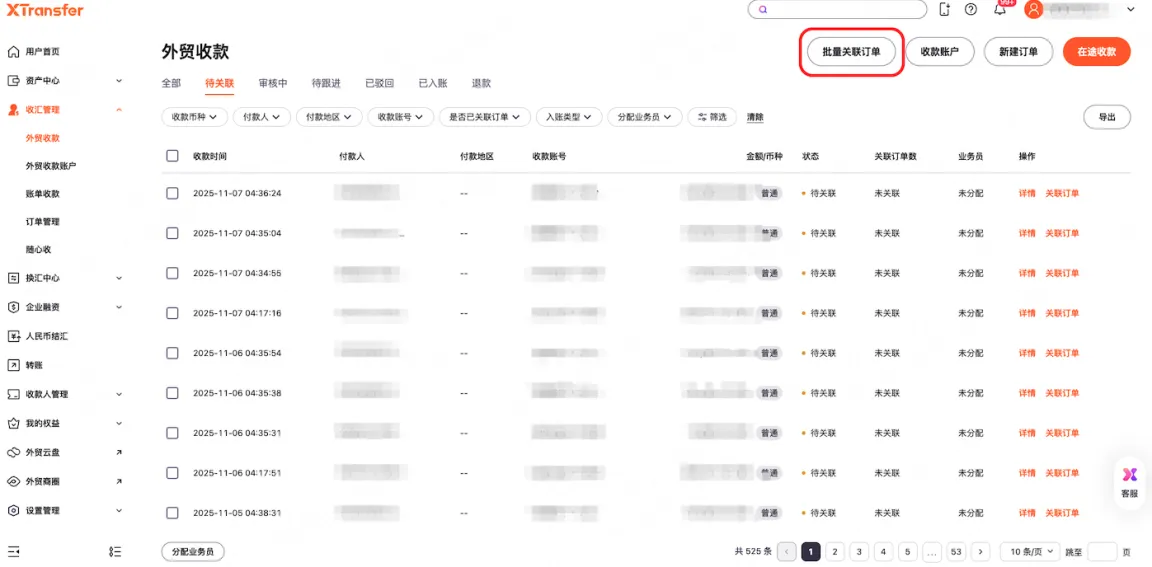Open the 收款账号 filter dropdown
The width and height of the screenshot is (1152, 567).
[401, 117]
